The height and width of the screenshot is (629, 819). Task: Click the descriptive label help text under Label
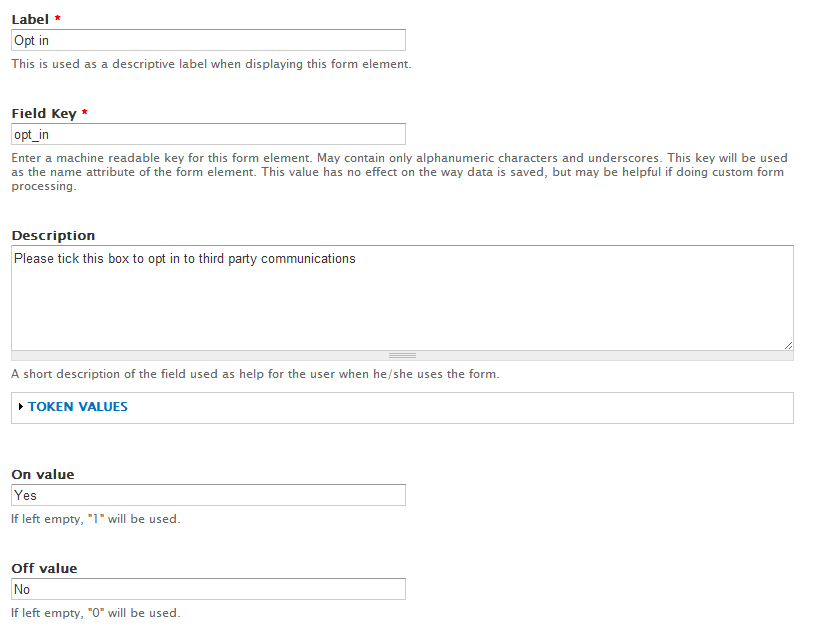(x=212, y=64)
